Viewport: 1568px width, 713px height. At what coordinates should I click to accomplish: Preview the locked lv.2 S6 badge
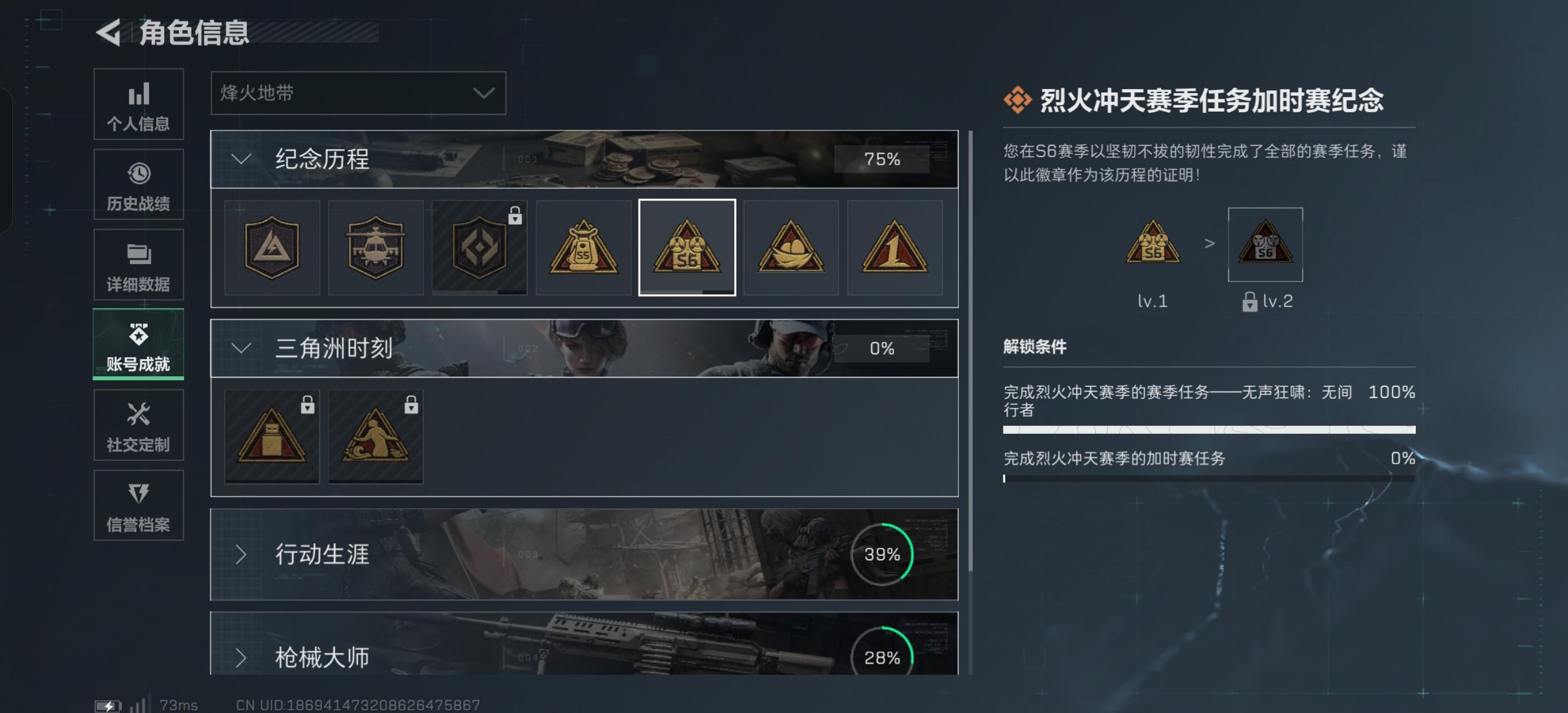(1265, 245)
